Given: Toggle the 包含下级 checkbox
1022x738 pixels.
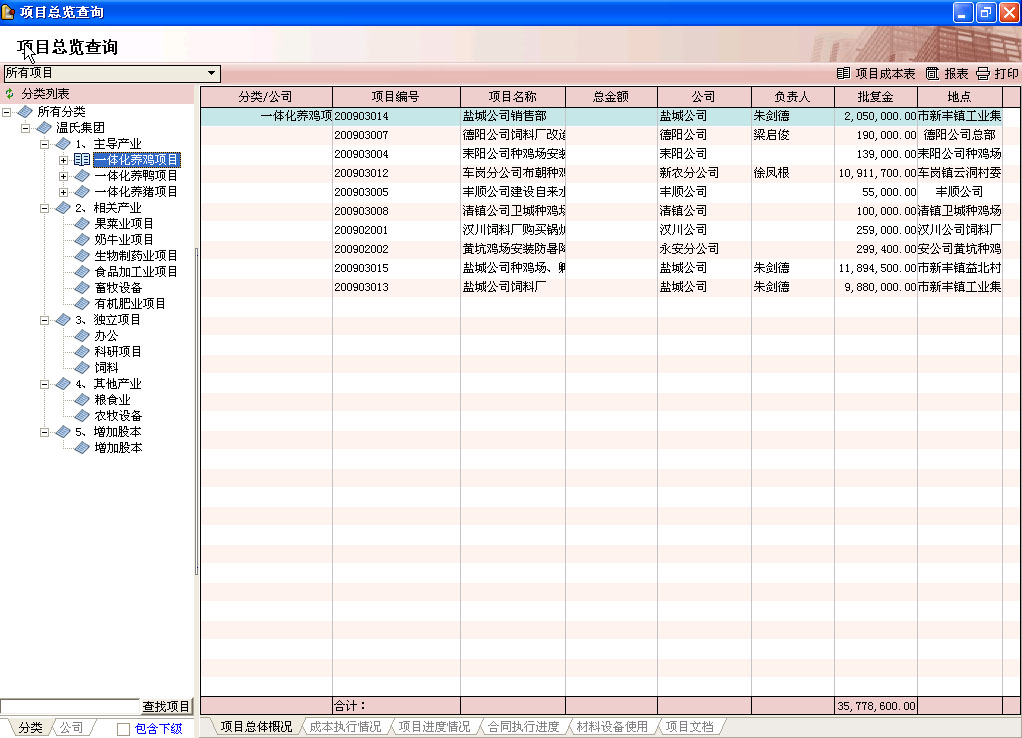Looking at the screenshot, I should (123, 729).
